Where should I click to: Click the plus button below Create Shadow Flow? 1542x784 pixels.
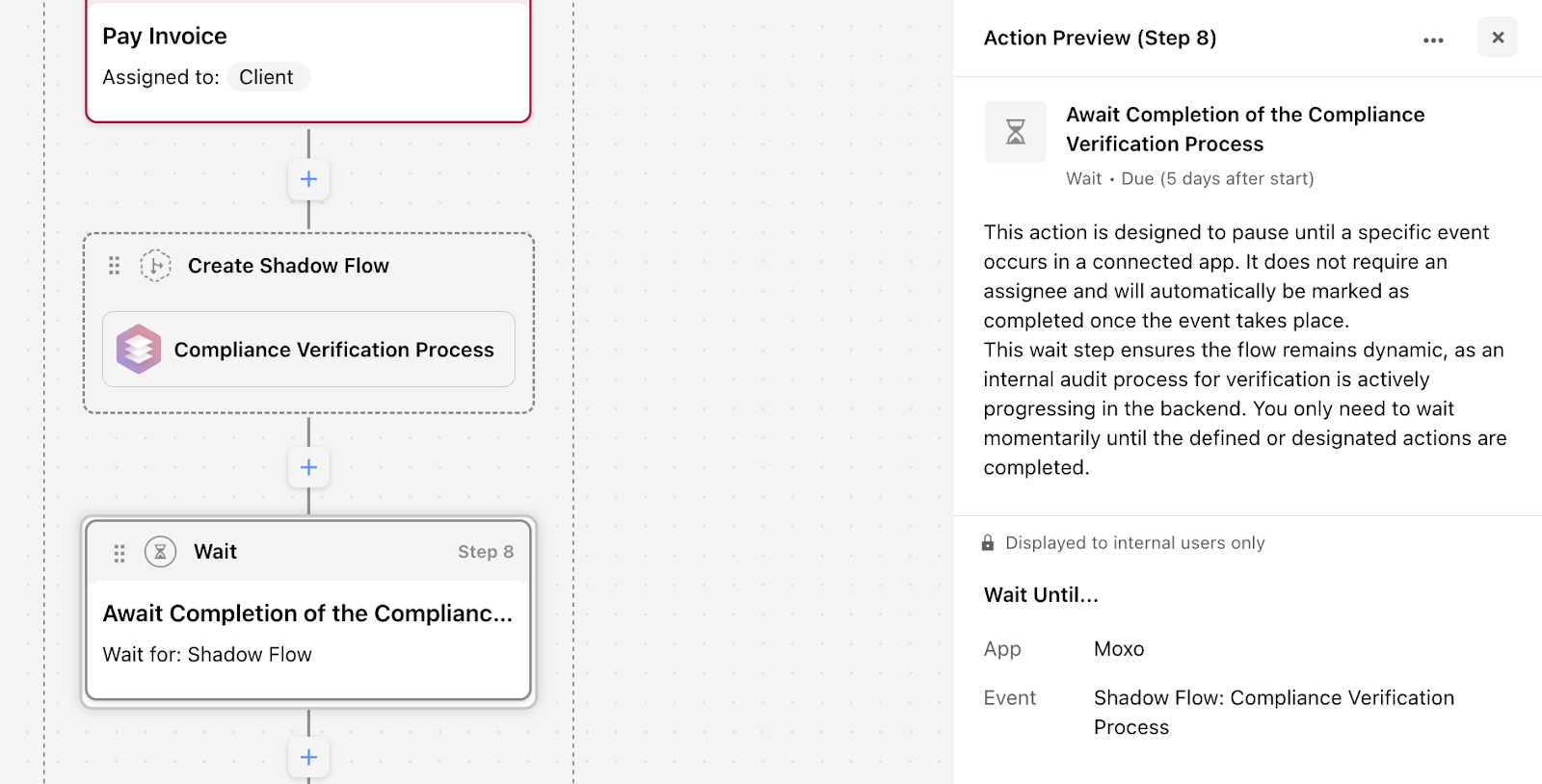click(x=308, y=467)
